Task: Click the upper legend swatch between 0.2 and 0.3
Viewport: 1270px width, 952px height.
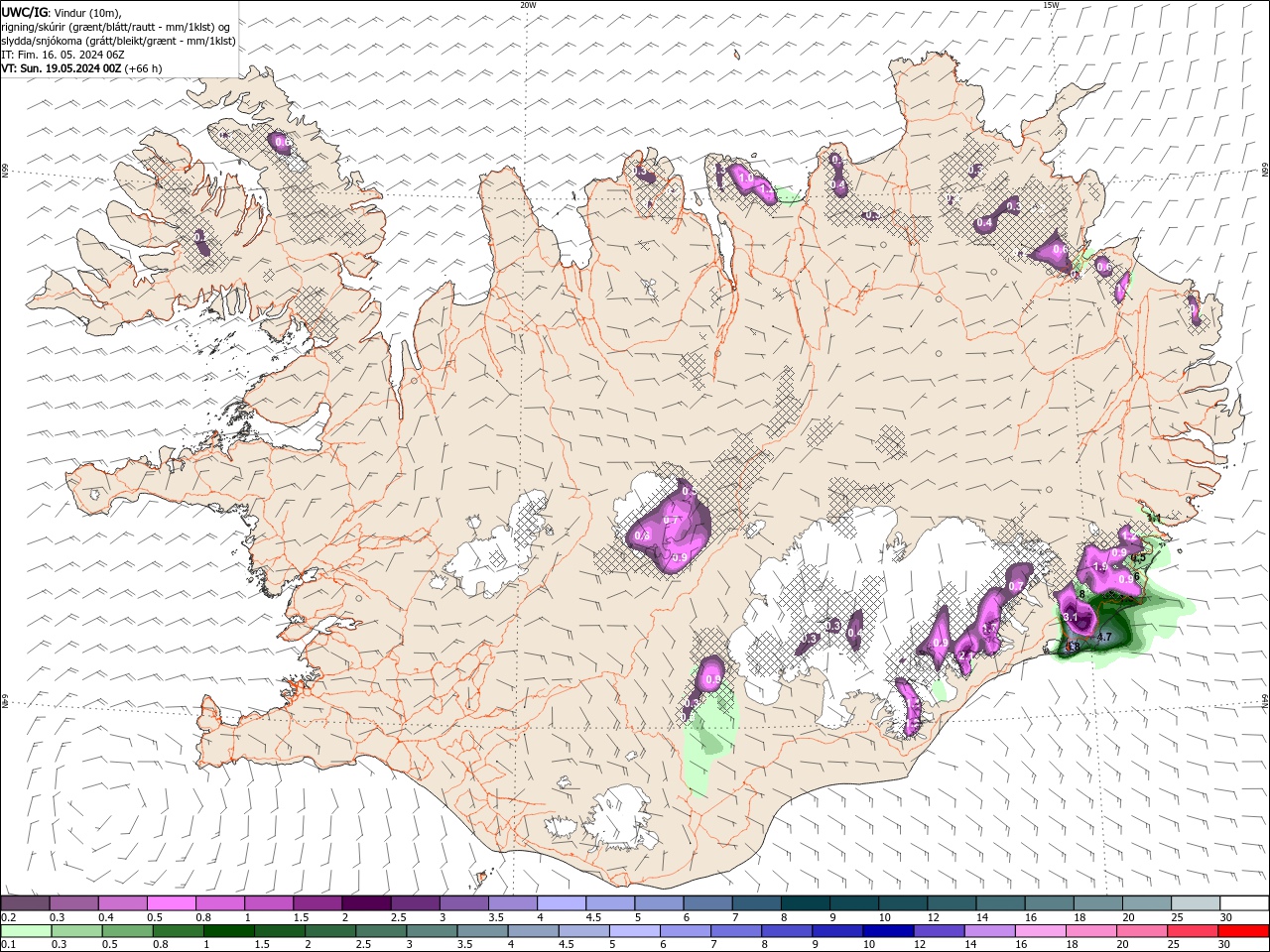Action: pyautogui.click(x=26, y=903)
